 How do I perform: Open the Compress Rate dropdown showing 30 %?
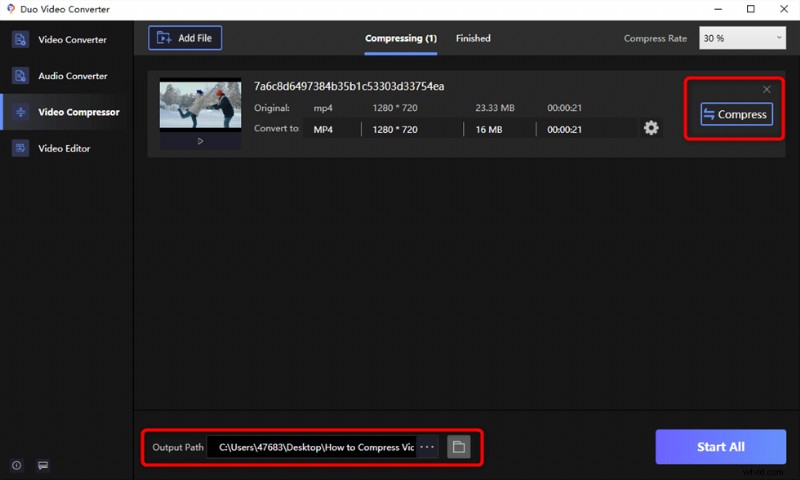click(742, 38)
